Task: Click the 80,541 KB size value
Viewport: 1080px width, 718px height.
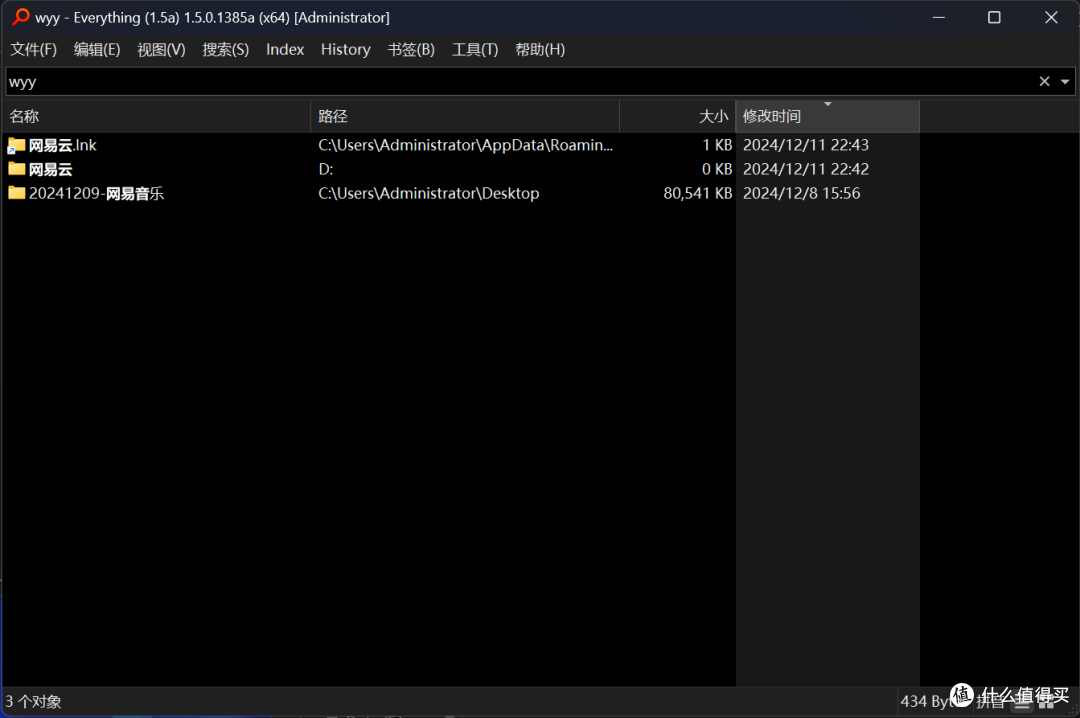Action: pos(698,193)
